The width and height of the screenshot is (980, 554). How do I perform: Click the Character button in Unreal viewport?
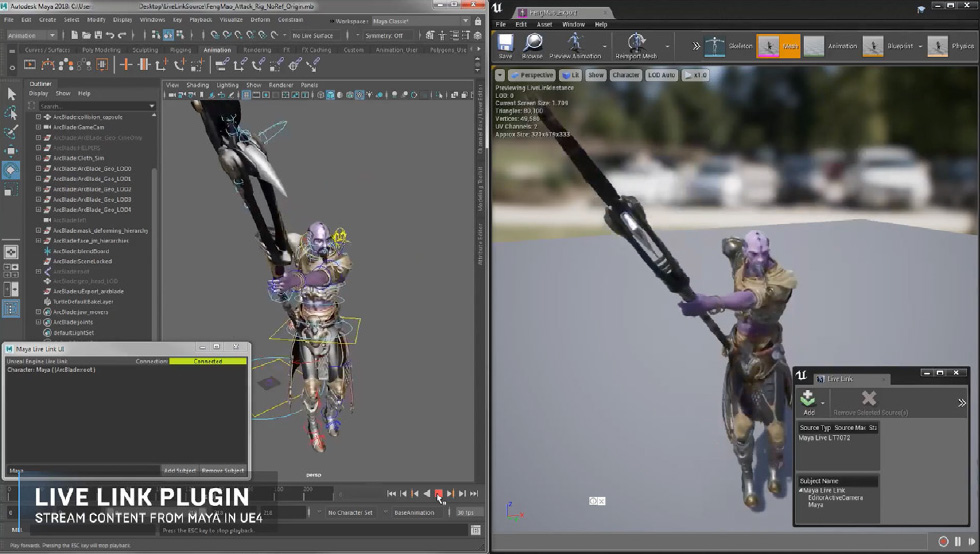(626, 75)
